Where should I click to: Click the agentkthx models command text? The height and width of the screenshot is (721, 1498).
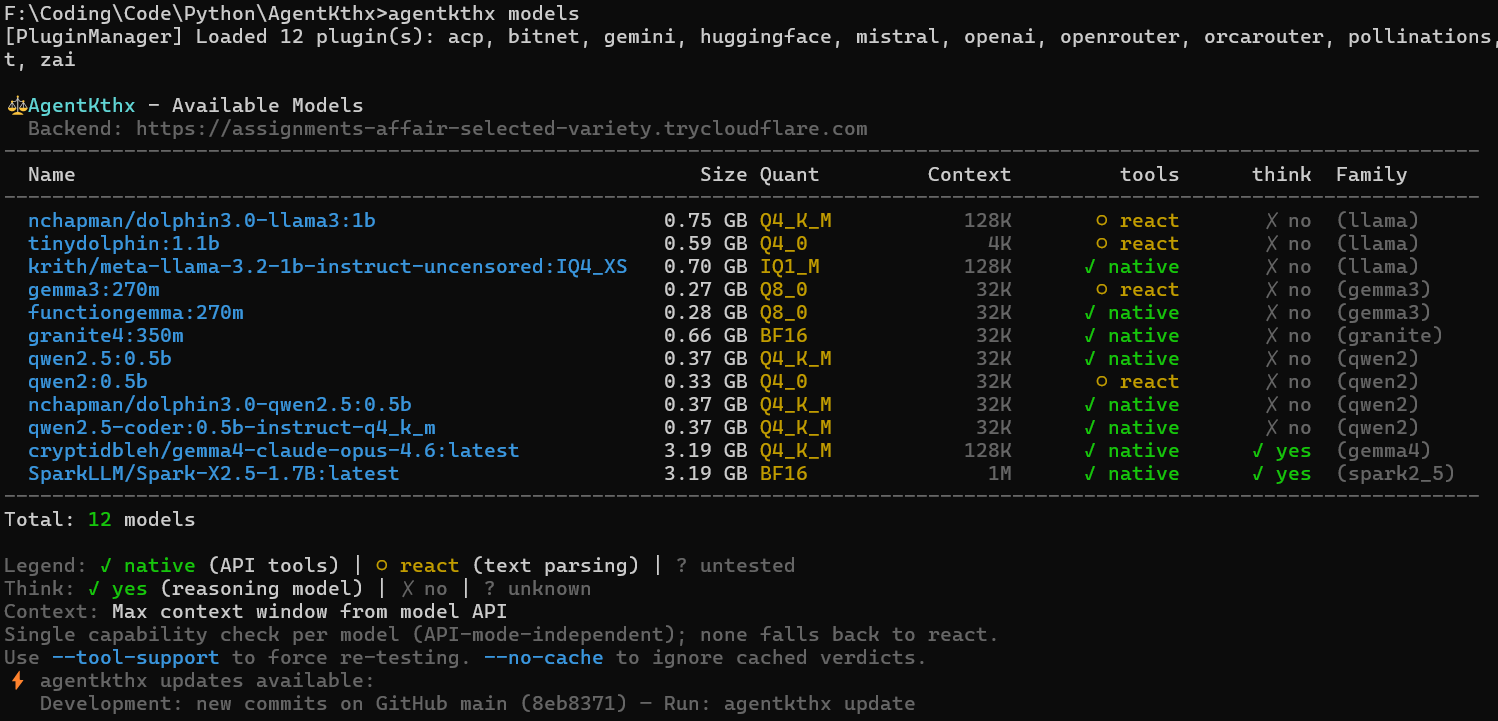[483, 14]
